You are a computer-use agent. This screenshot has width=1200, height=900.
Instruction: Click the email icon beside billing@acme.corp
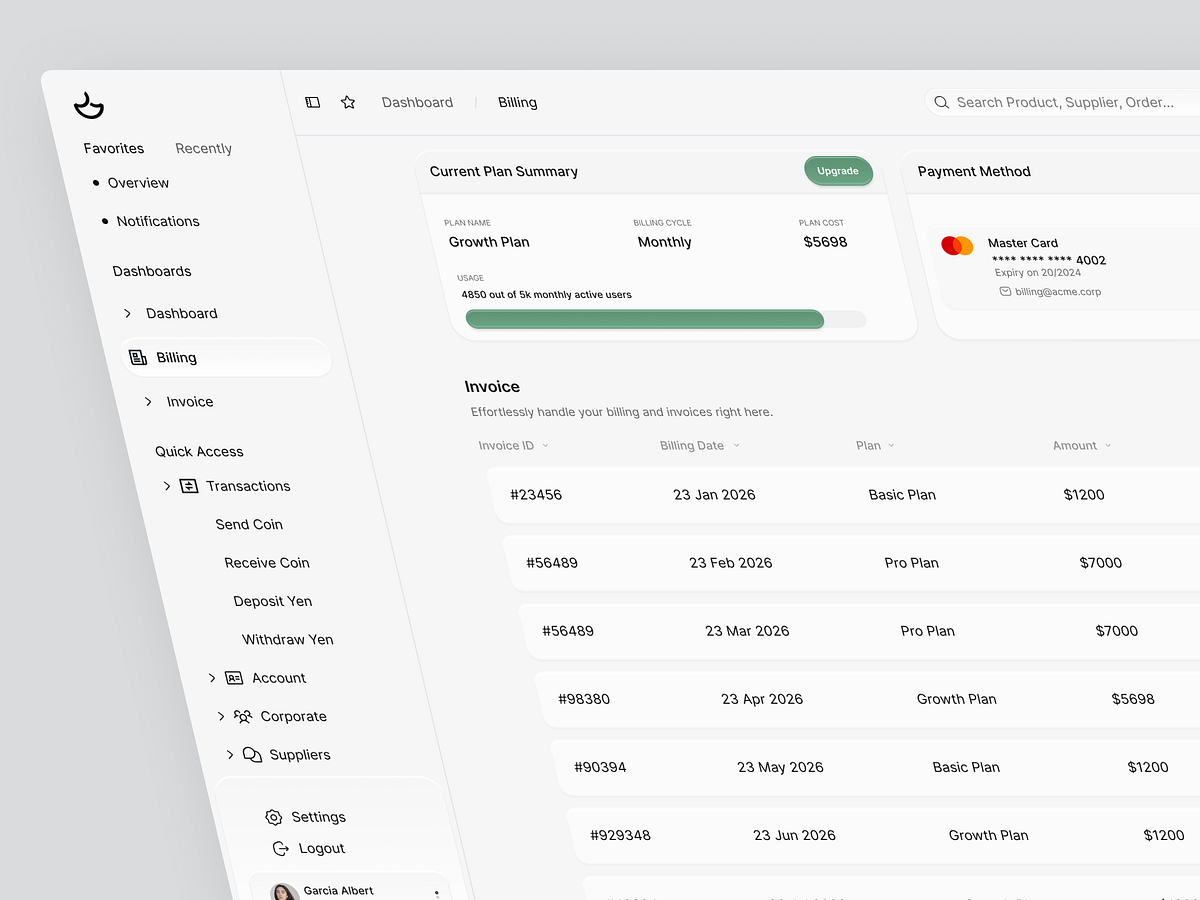(1005, 291)
